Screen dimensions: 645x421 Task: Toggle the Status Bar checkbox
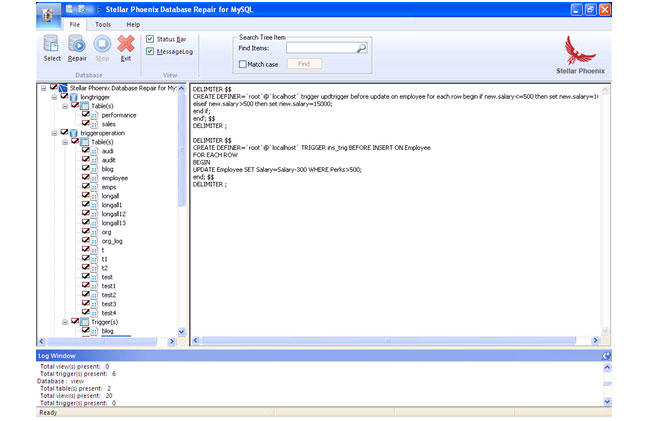(x=150, y=39)
